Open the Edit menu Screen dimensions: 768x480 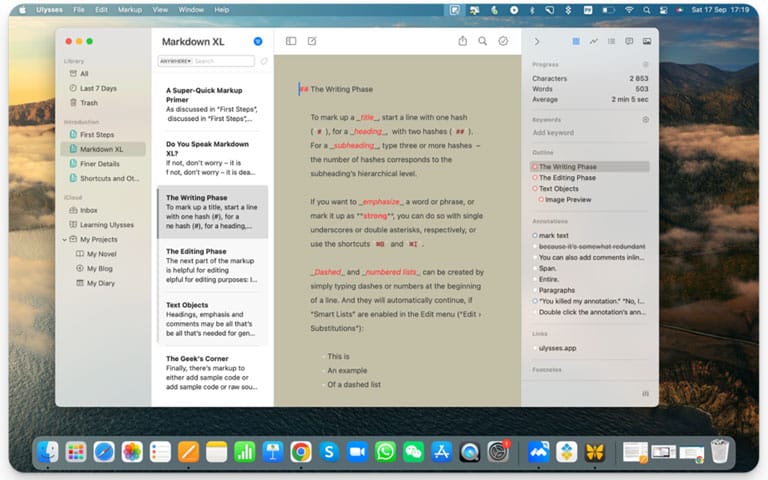click(101, 10)
